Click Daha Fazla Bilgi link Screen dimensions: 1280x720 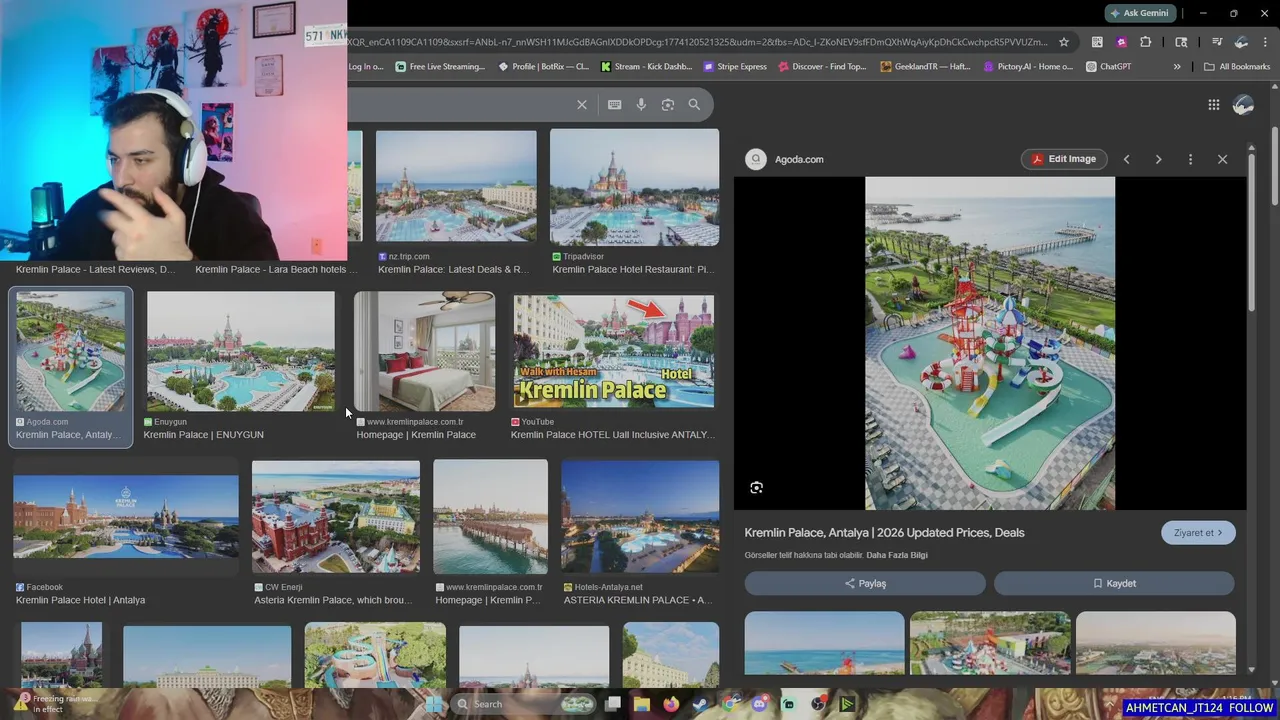[x=897, y=555]
